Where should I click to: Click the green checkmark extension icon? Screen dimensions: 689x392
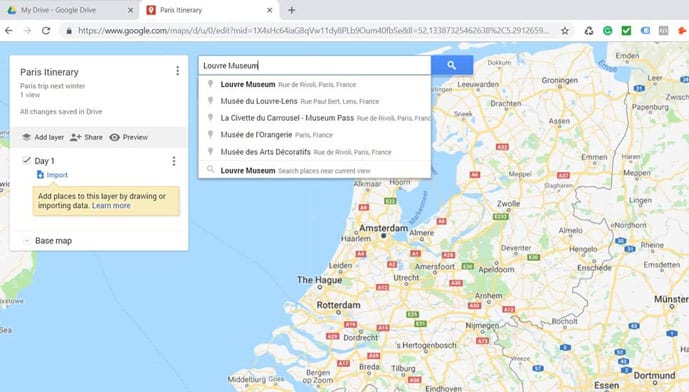point(626,31)
